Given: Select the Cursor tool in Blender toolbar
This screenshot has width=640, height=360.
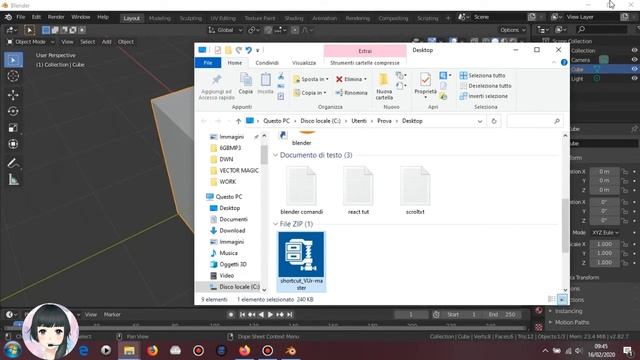Looking at the screenshot, I should (x=13, y=76).
